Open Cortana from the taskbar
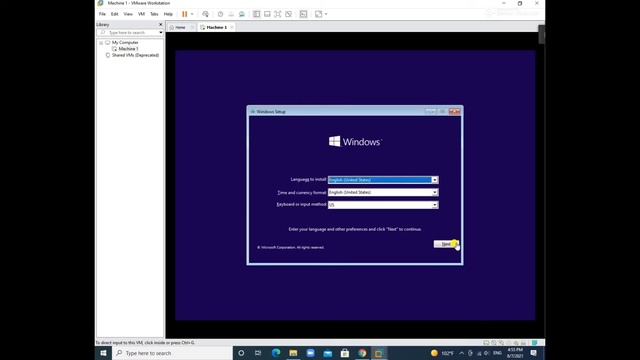Image resolution: width=640 pixels, height=360 pixels. (x=241, y=353)
